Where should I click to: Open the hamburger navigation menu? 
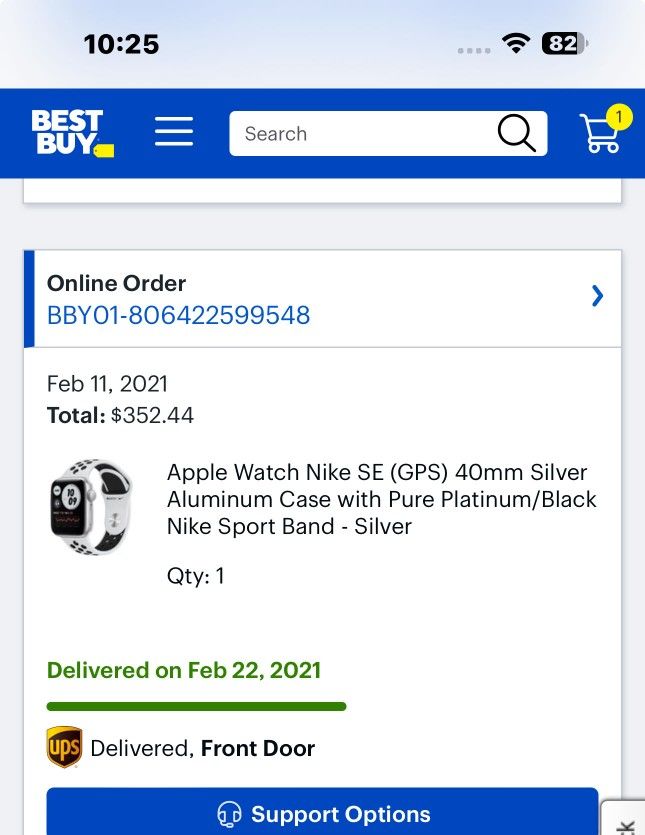click(174, 133)
